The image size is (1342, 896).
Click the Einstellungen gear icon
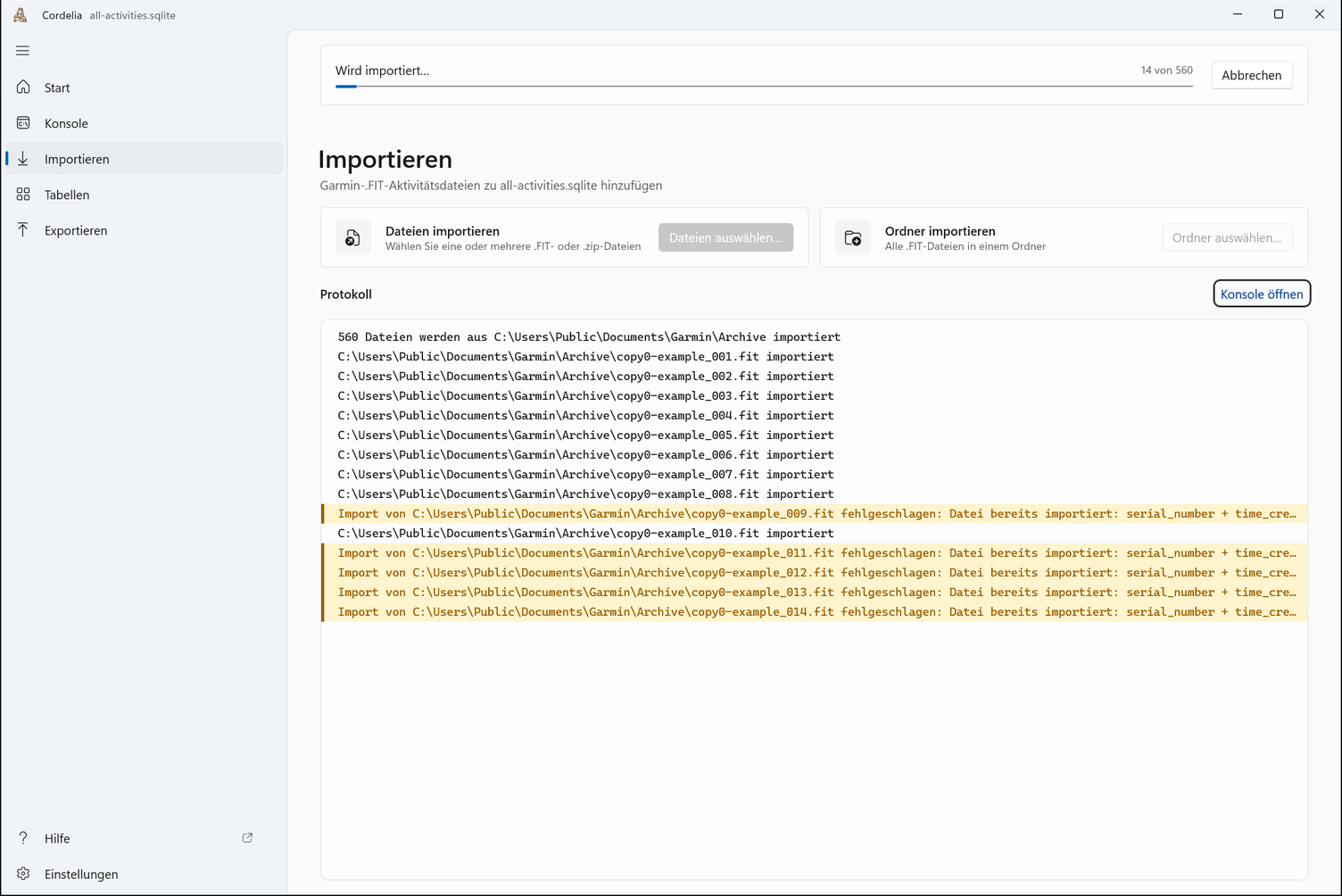click(23, 874)
